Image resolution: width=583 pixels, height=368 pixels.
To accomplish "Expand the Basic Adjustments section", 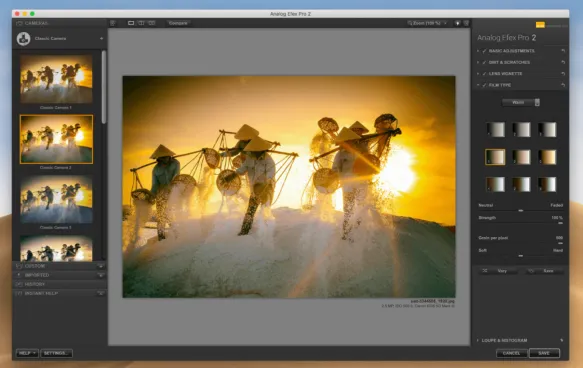I will [x=478, y=51].
